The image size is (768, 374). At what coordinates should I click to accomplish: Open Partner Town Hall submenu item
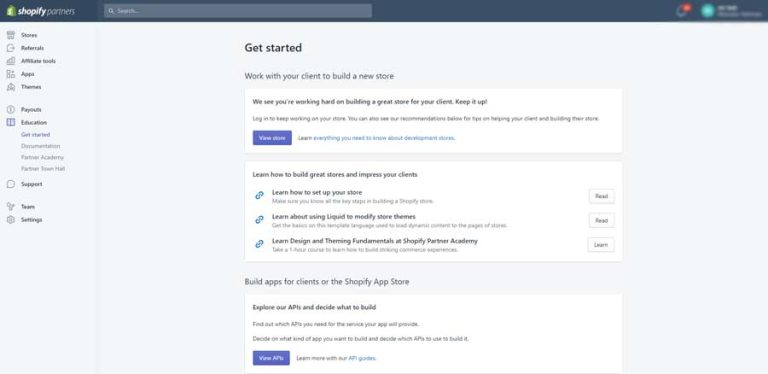coord(43,168)
